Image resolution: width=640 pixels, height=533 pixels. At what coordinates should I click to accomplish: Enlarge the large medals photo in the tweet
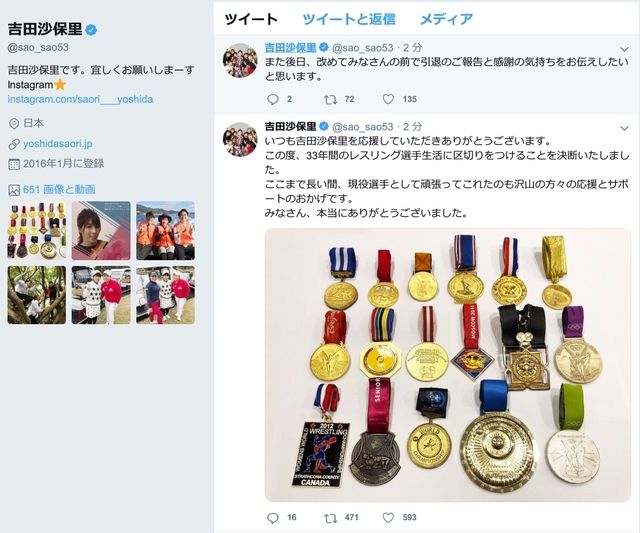pos(448,365)
